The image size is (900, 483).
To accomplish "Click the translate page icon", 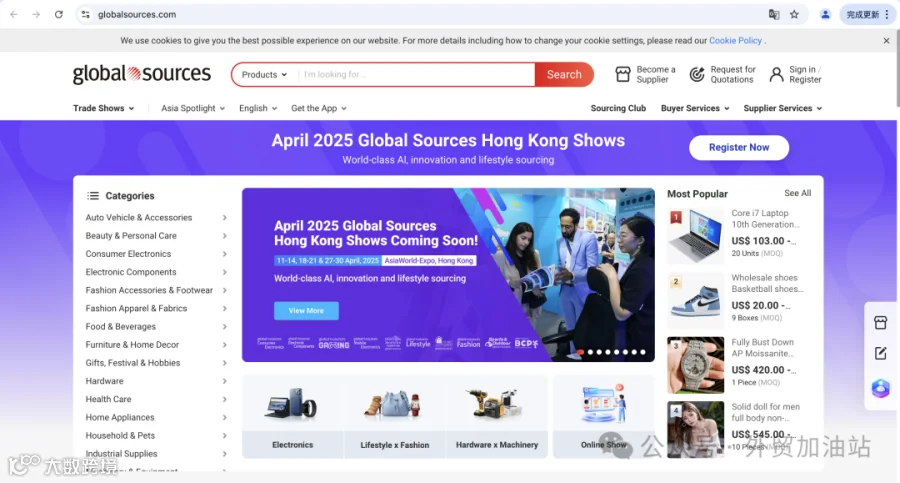I will coord(774,14).
